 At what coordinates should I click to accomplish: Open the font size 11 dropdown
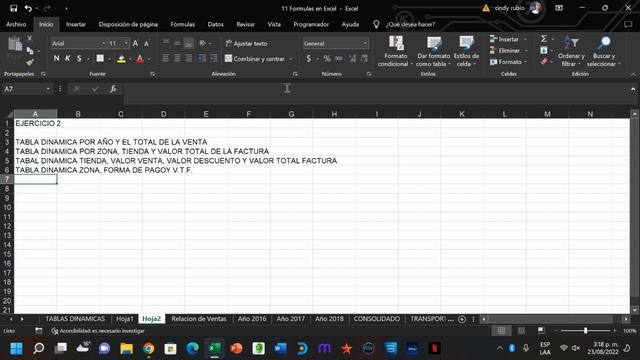tap(126, 43)
